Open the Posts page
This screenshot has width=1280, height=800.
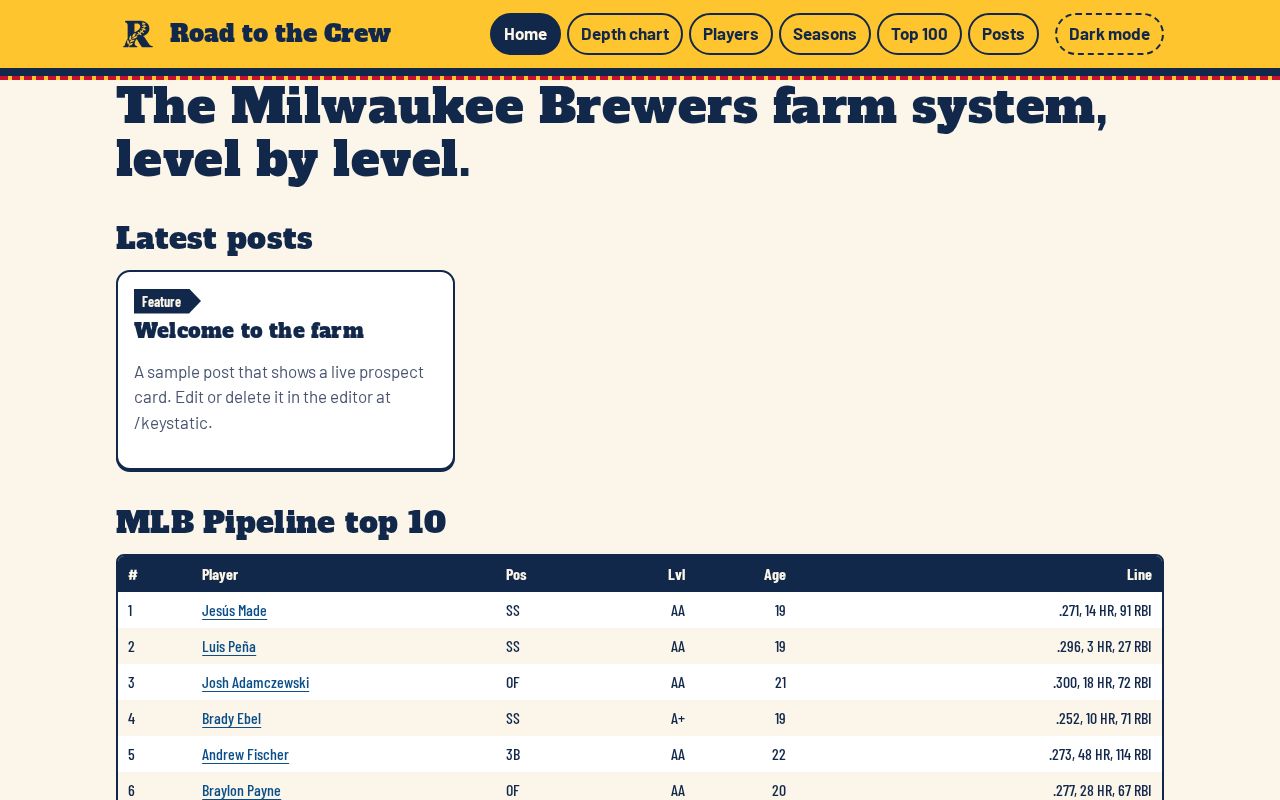click(x=1003, y=34)
